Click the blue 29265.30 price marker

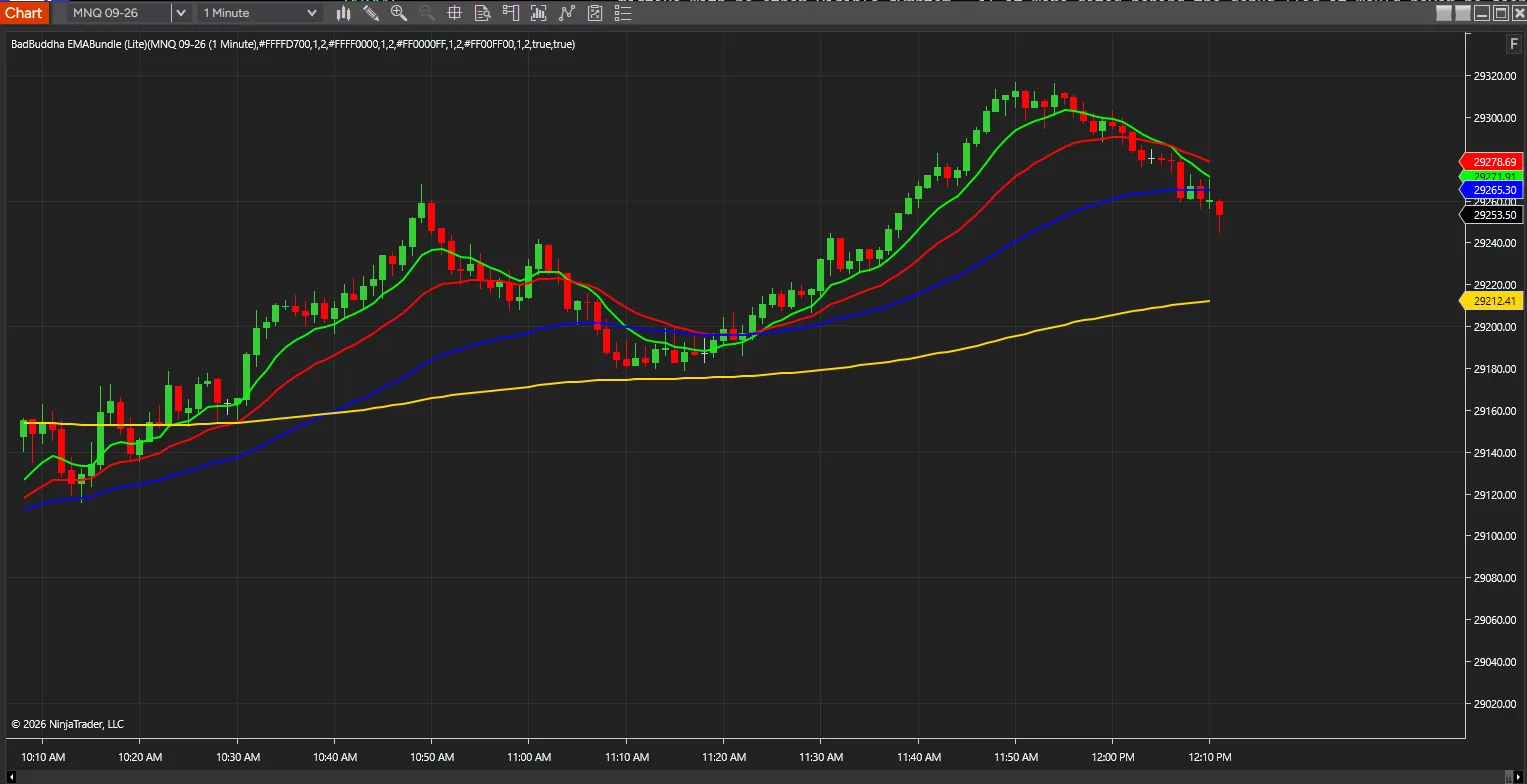[x=1491, y=190]
